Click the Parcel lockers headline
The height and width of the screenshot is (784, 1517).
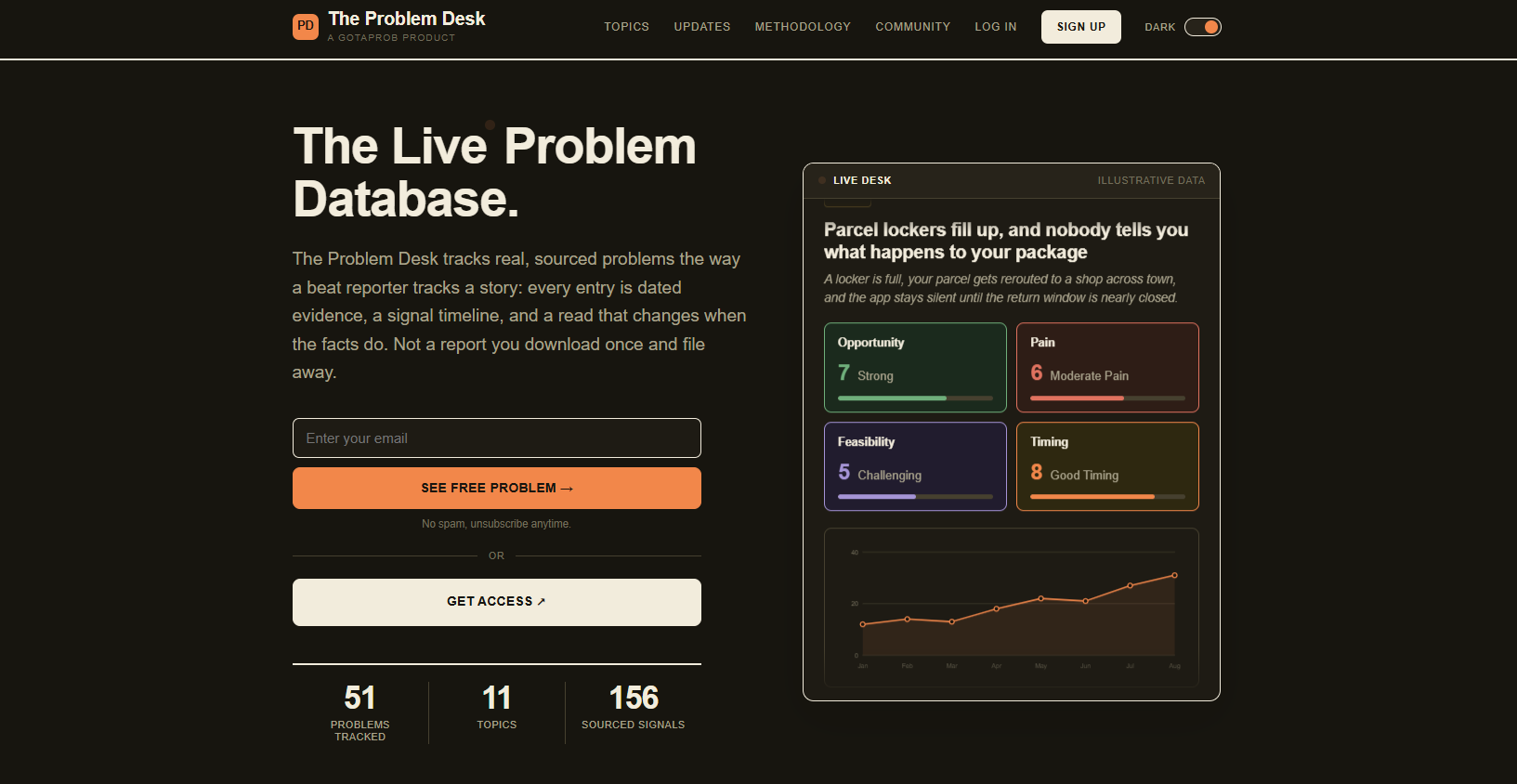tap(1006, 241)
